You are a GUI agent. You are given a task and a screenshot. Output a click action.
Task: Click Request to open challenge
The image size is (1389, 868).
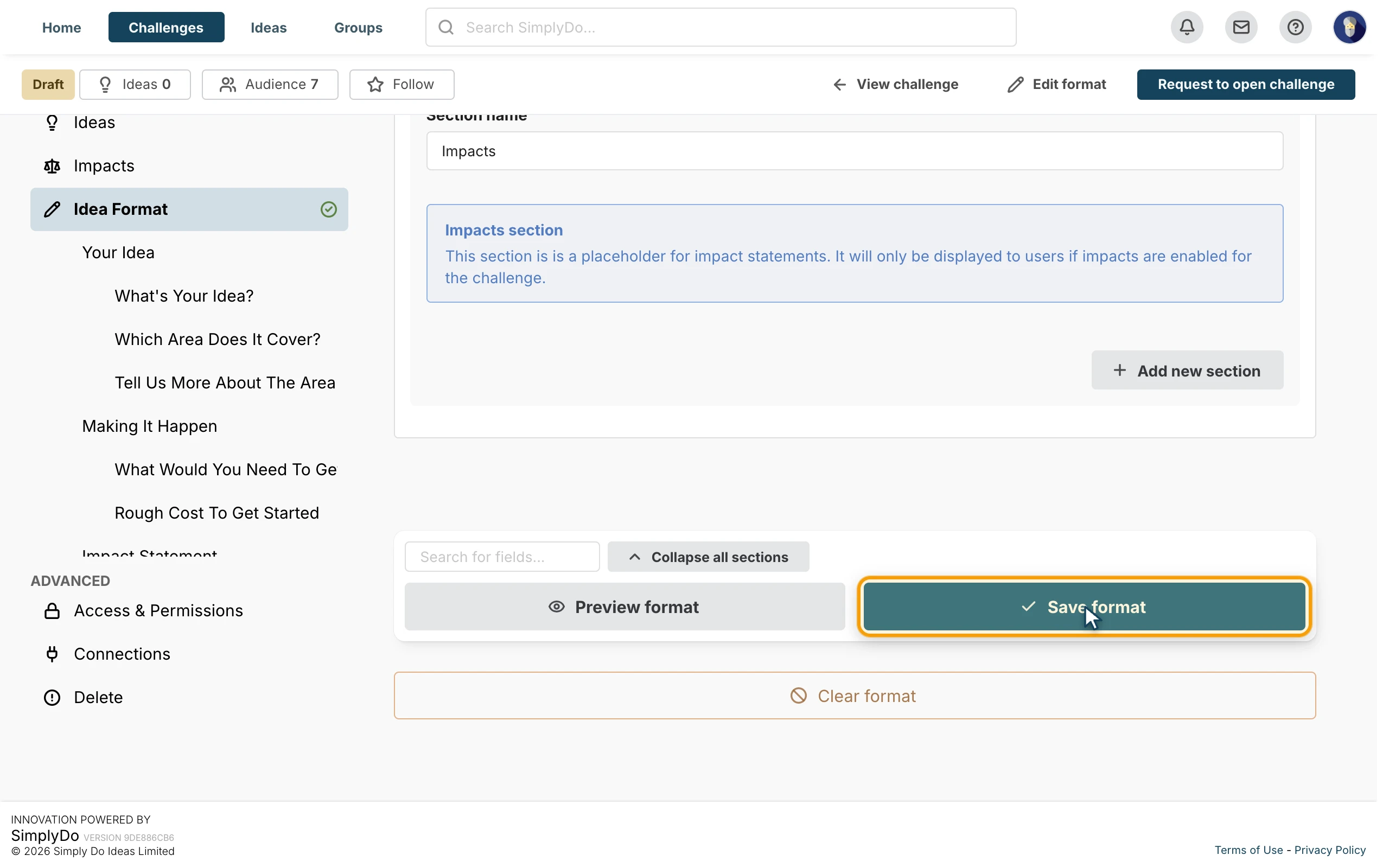(x=1246, y=85)
